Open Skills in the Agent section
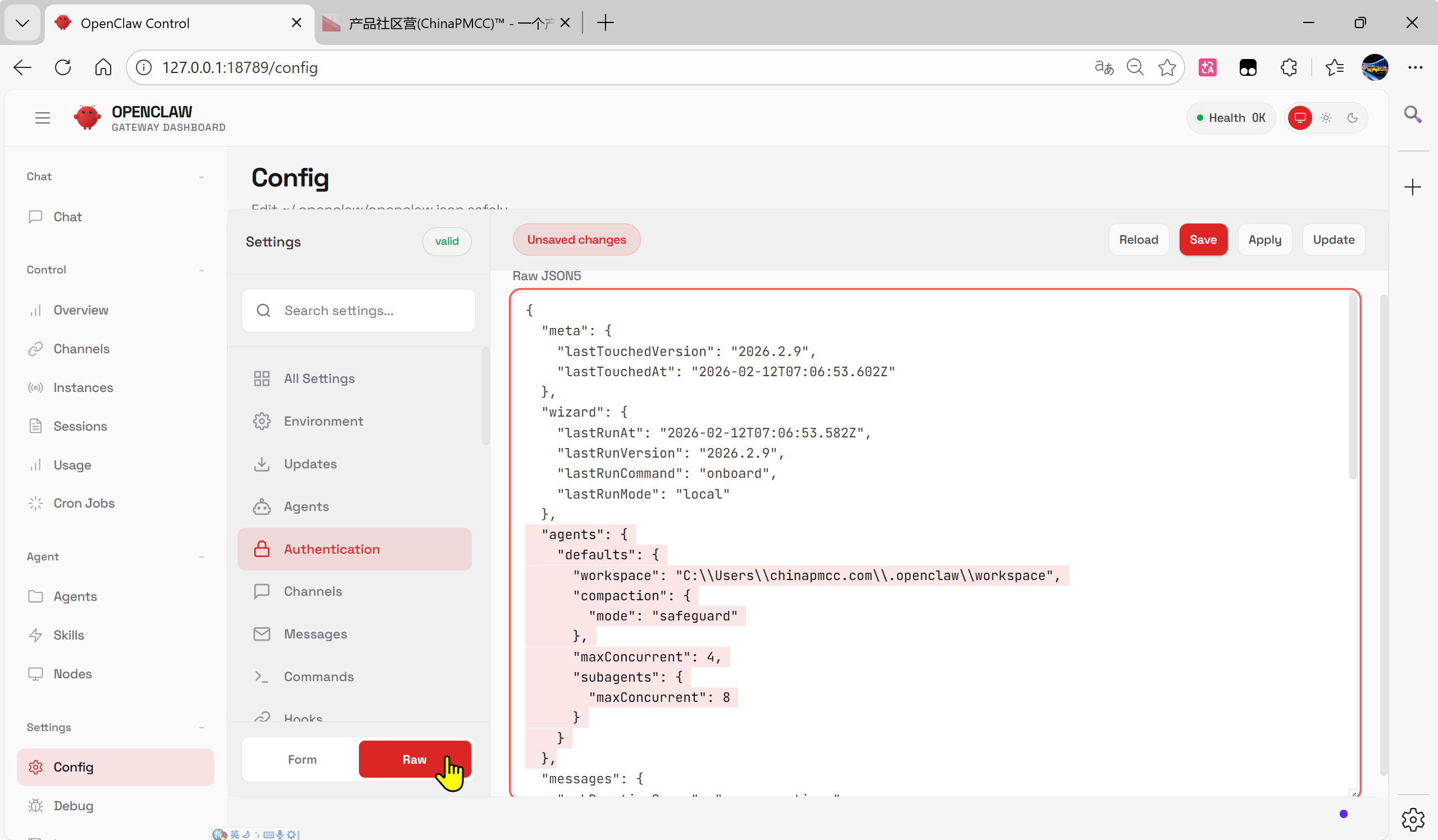 (69, 634)
